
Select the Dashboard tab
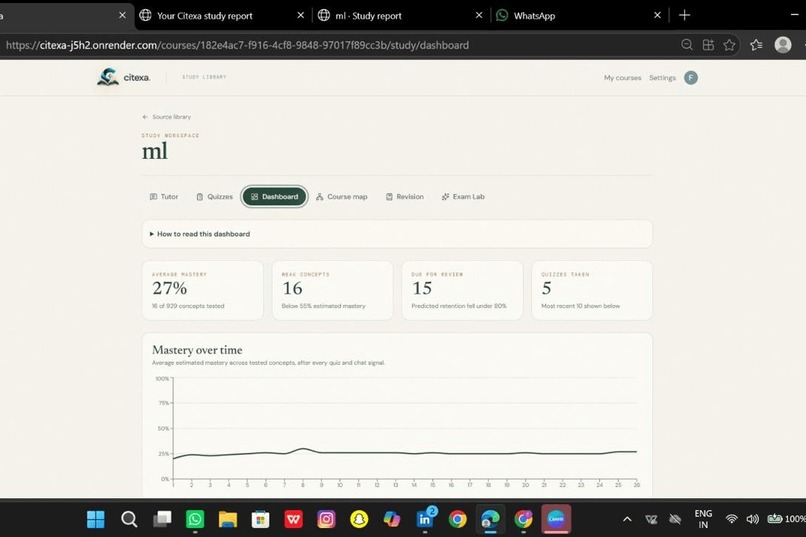coord(274,197)
